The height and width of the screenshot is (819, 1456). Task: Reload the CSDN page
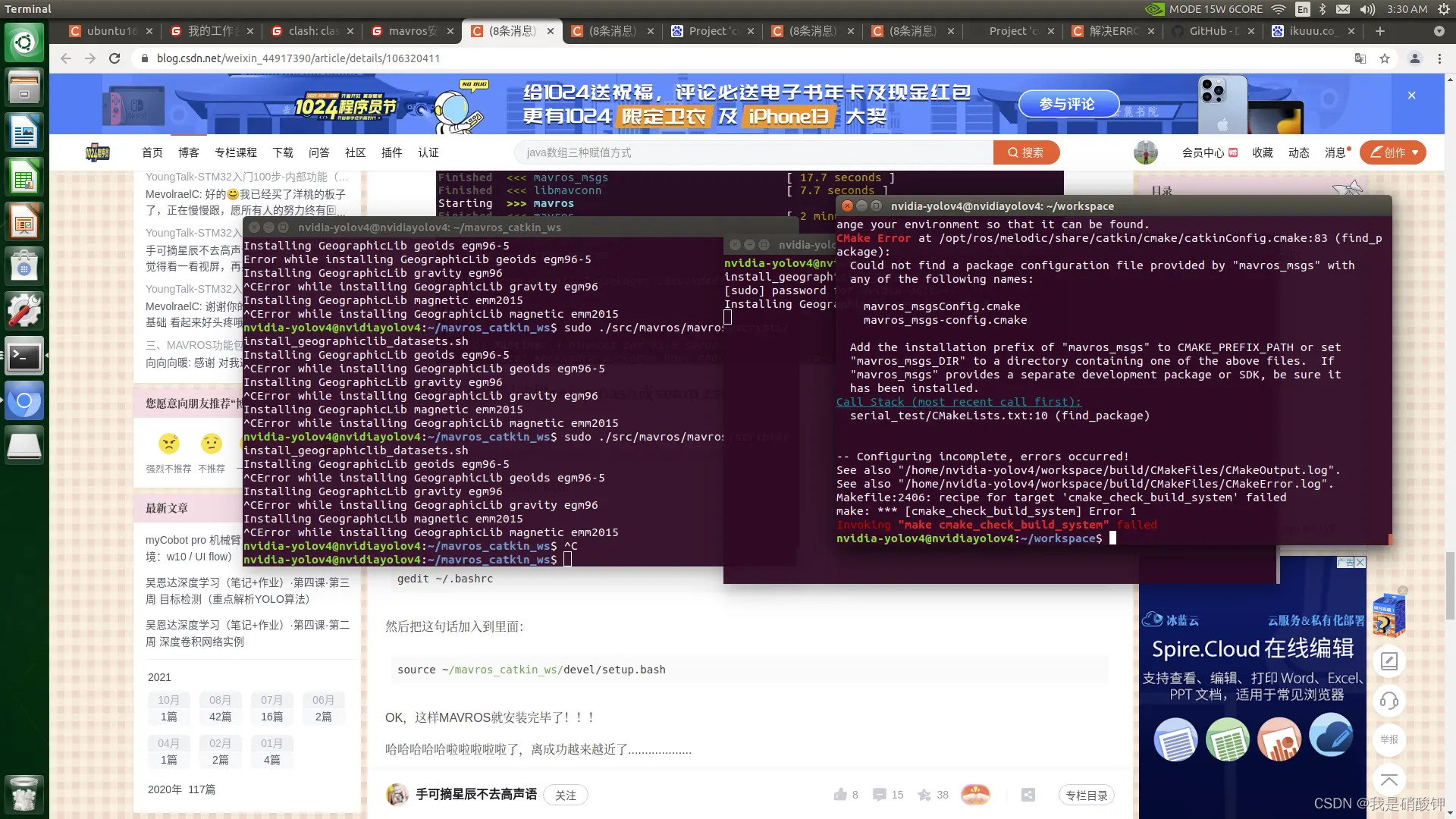(x=115, y=58)
